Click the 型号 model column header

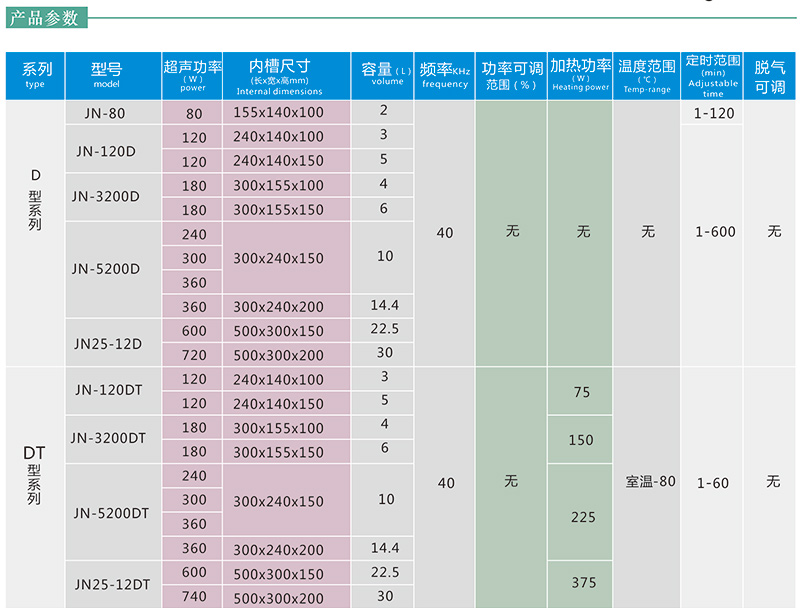pos(105,75)
